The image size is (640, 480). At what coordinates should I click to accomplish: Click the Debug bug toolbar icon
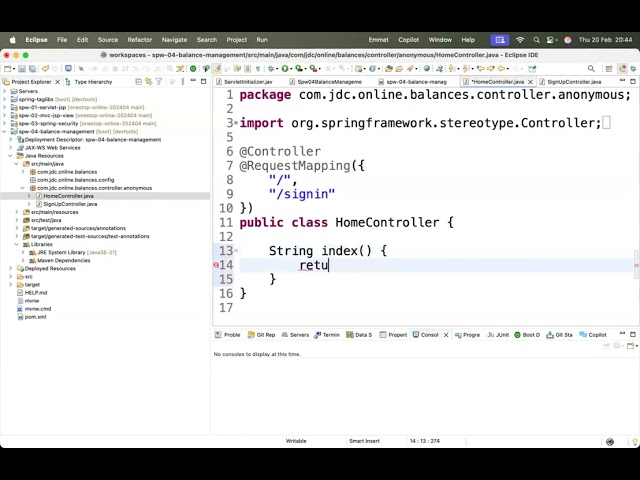tap(271, 69)
